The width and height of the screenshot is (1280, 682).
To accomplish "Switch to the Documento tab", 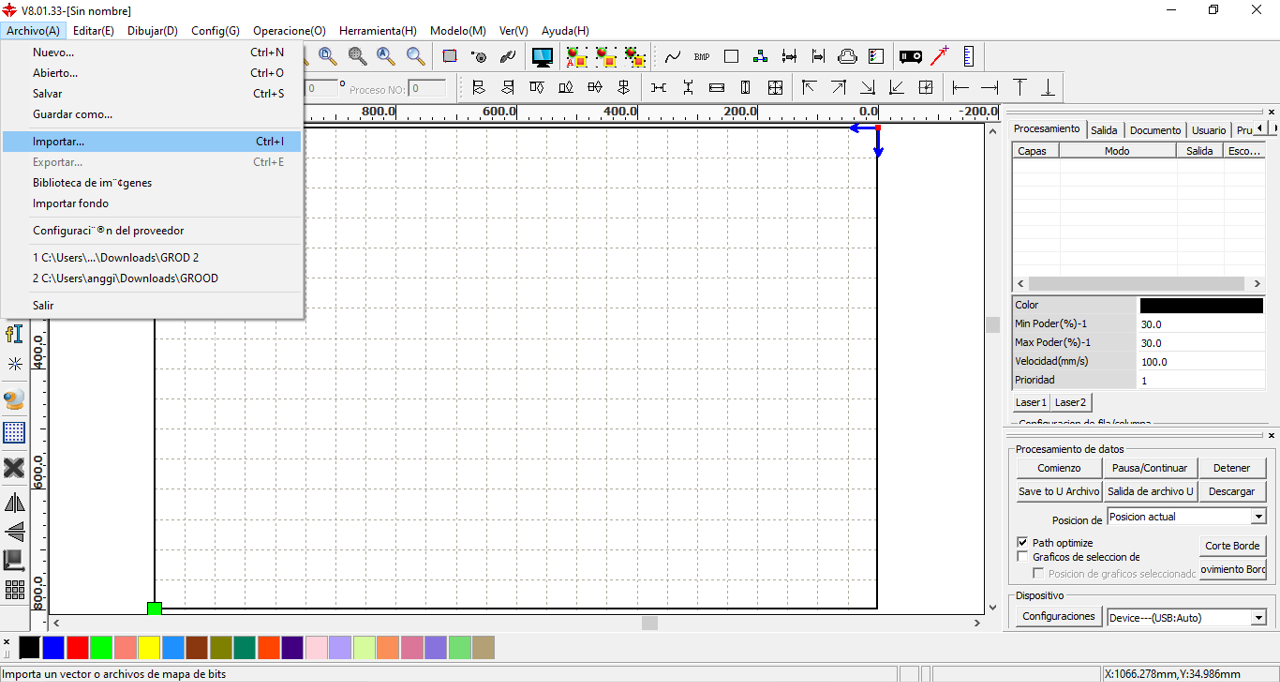I will pyautogui.click(x=1155, y=130).
